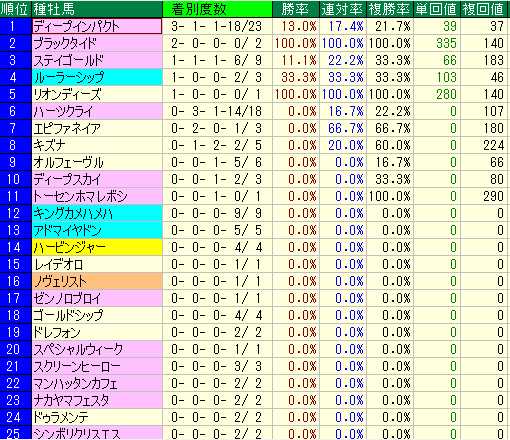Select the ナカヤマフェスタ sire name
The width and height of the screenshot is (510, 440).
click(x=97, y=400)
